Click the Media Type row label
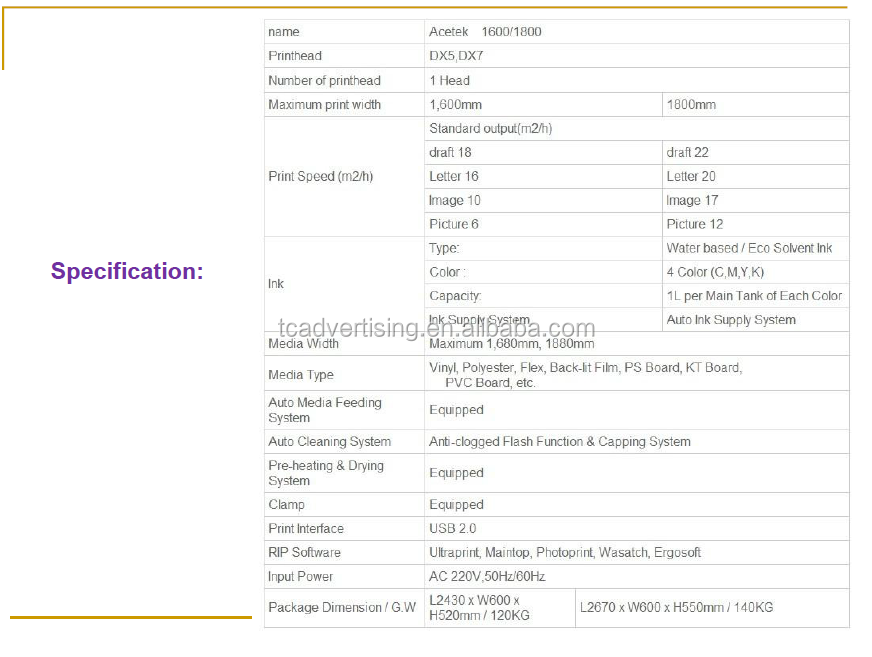The image size is (872, 657). pos(301,375)
